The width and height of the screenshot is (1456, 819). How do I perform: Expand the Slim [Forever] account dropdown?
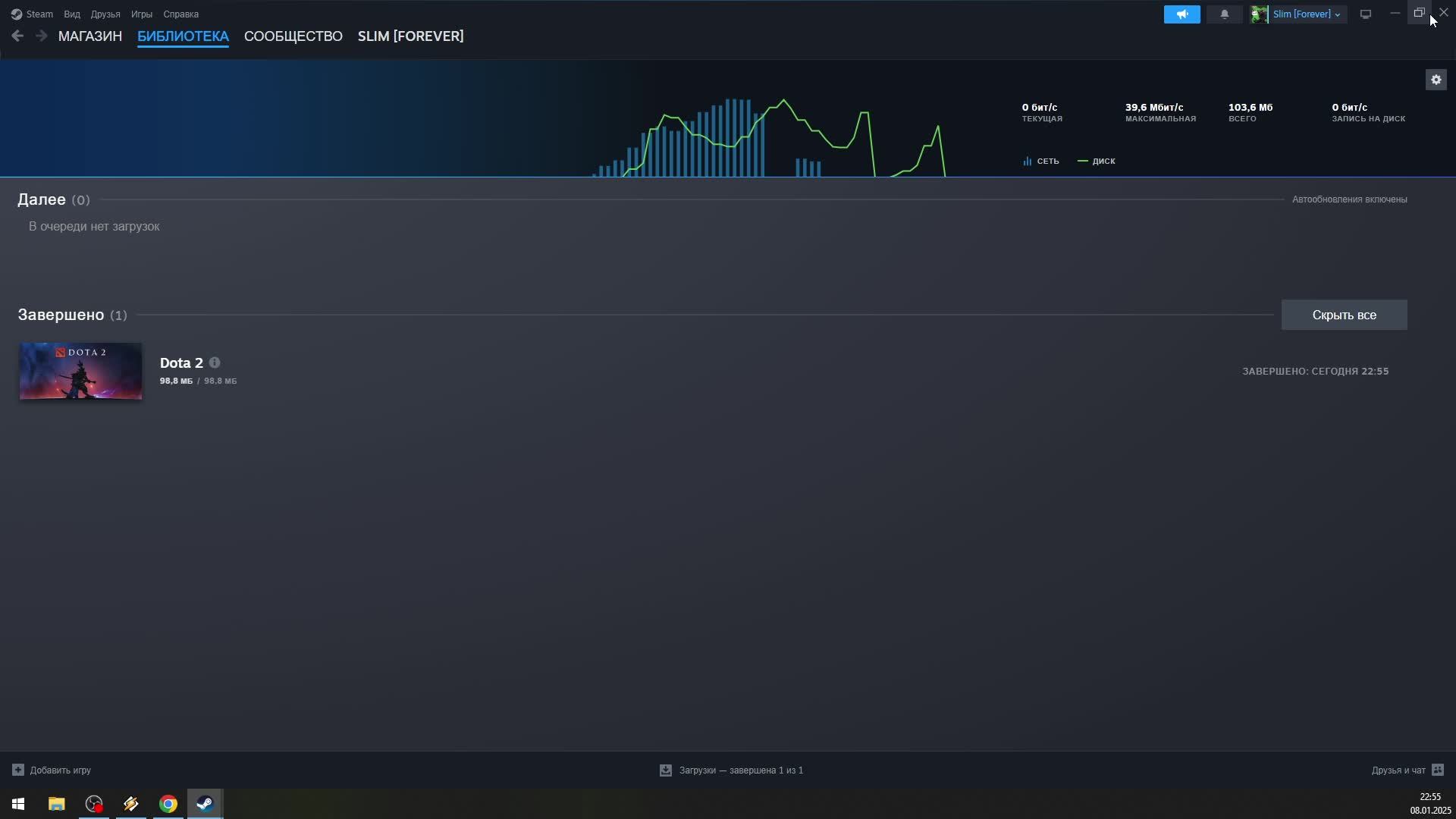(1306, 14)
